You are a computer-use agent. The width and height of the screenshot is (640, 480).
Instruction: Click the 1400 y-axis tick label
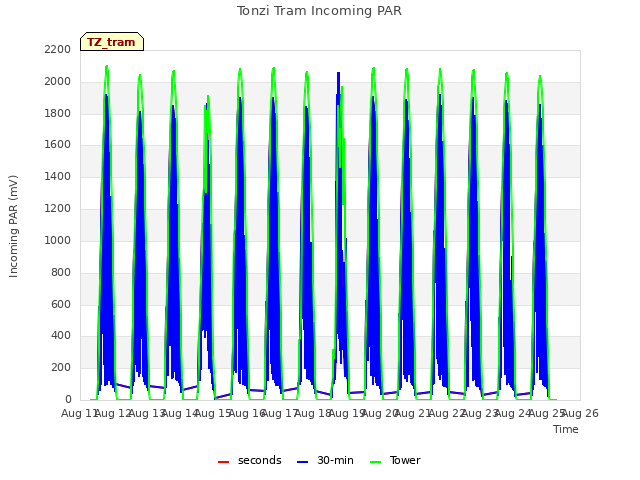click(58, 176)
